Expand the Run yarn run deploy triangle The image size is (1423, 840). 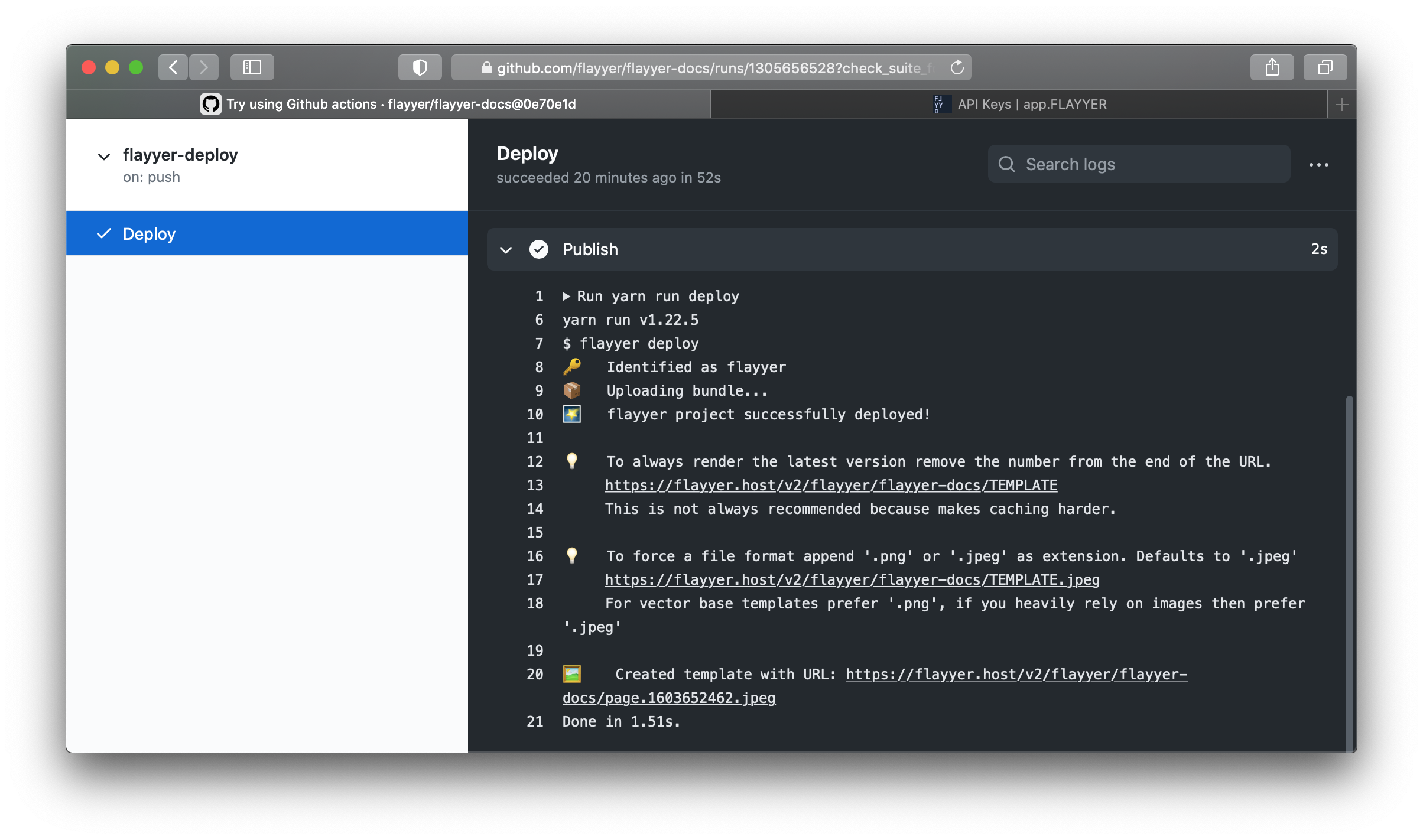(566, 297)
